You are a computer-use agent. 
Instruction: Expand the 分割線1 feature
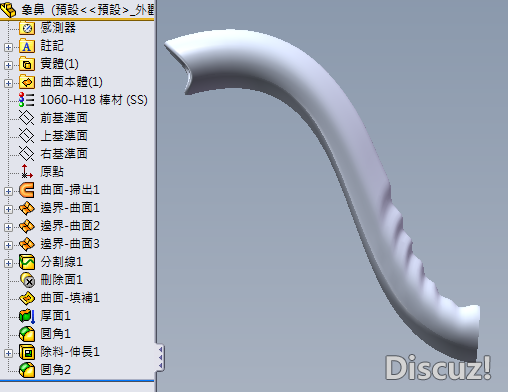(9, 263)
